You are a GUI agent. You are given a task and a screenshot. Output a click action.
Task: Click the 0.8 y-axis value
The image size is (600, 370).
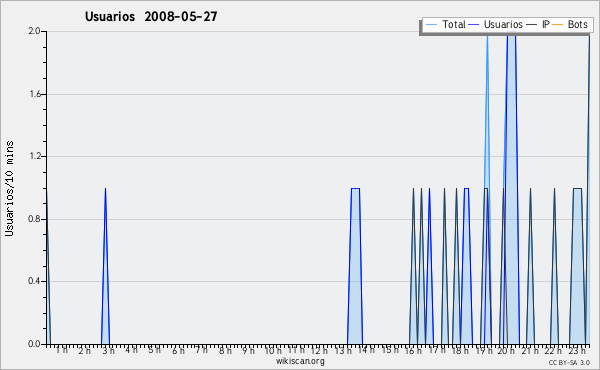(34, 219)
